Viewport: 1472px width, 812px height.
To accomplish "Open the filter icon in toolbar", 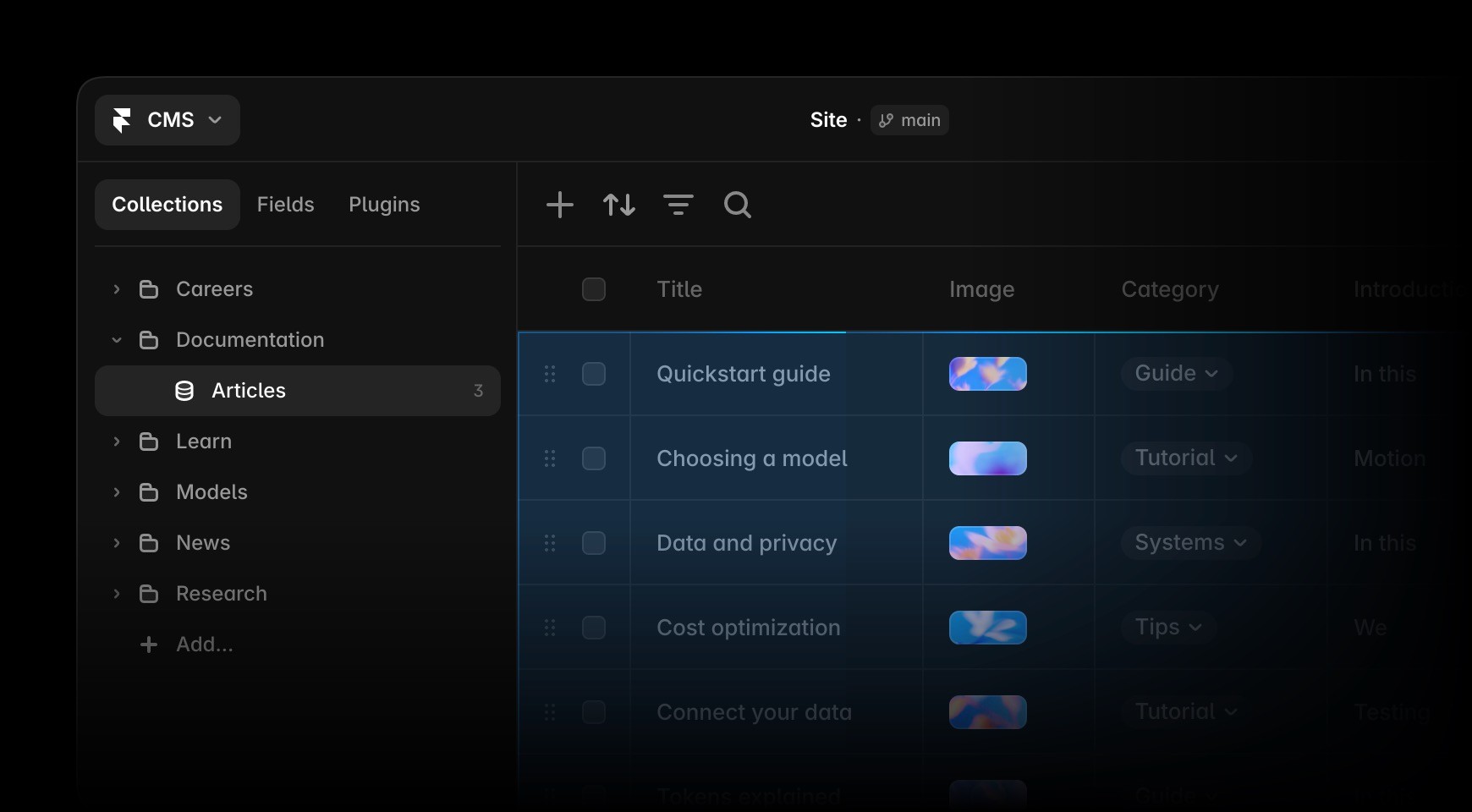I will click(x=678, y=205).
